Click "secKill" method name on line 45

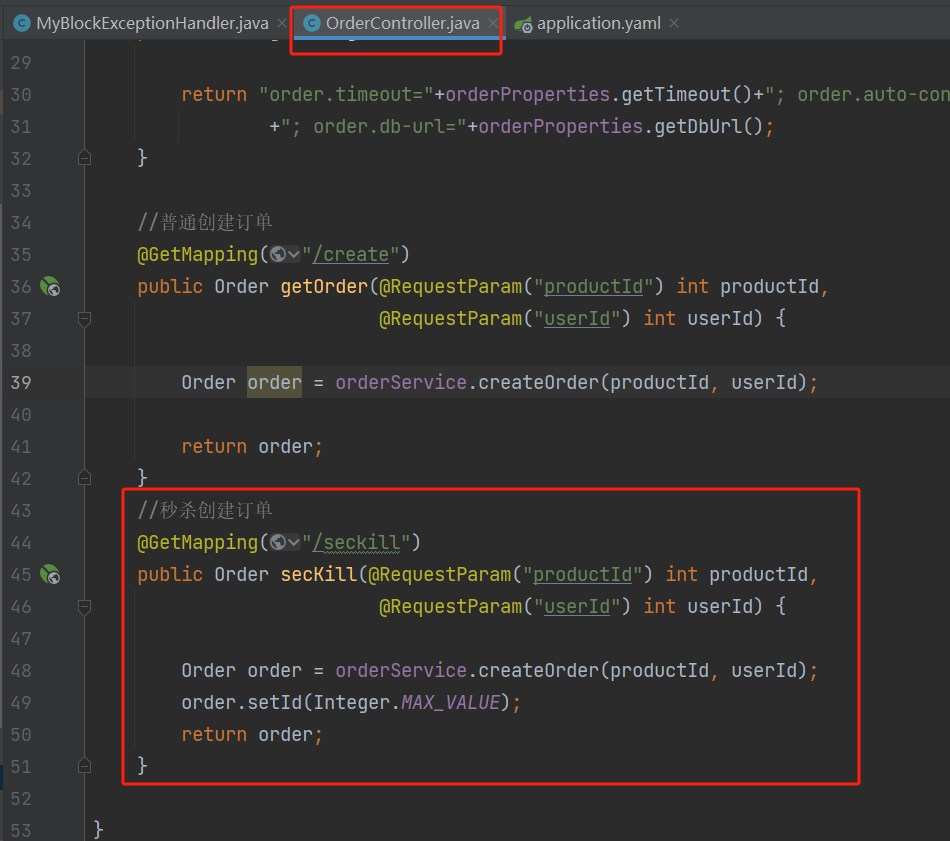pos(319,574)
